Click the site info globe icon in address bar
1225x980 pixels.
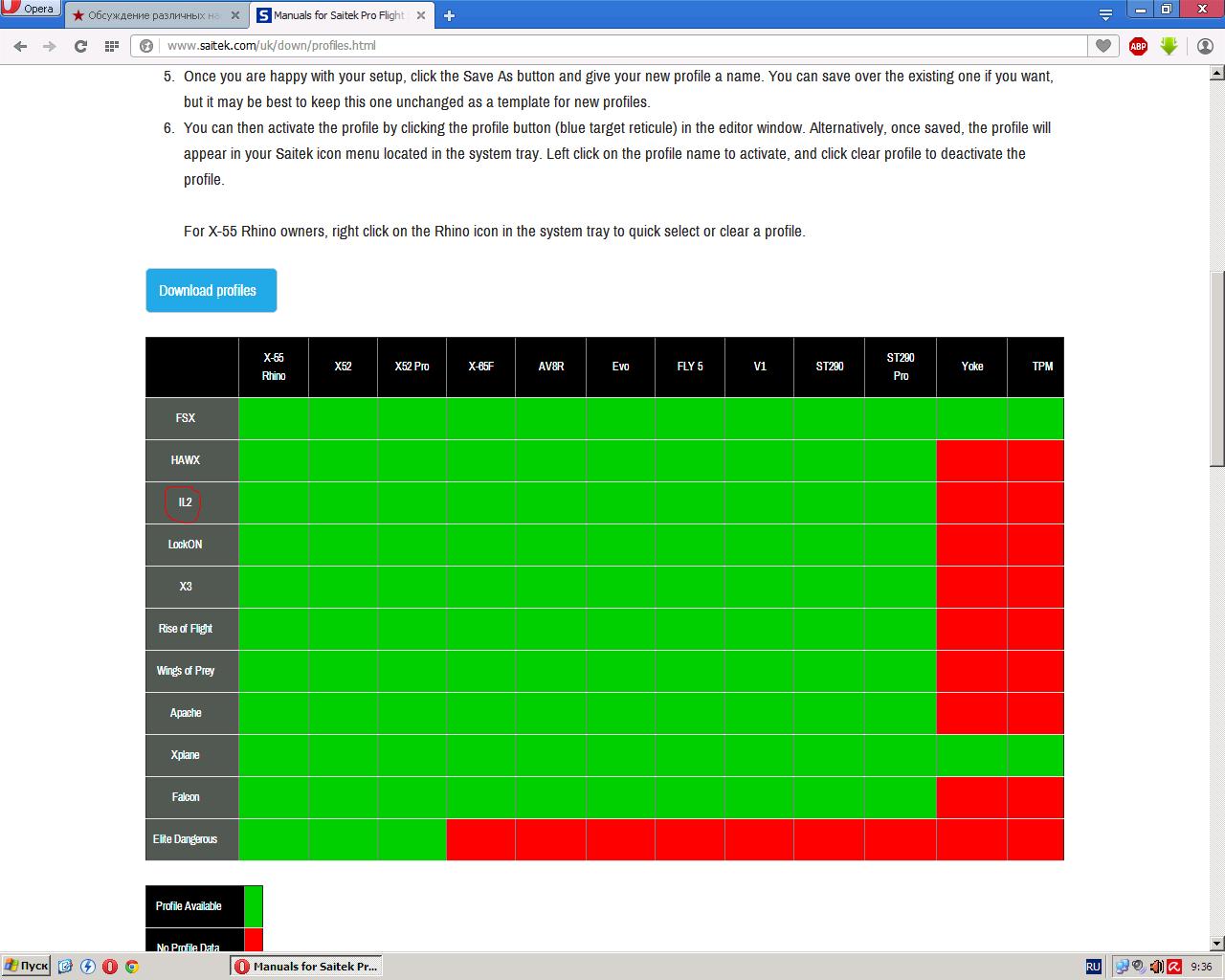click(146, 45)
